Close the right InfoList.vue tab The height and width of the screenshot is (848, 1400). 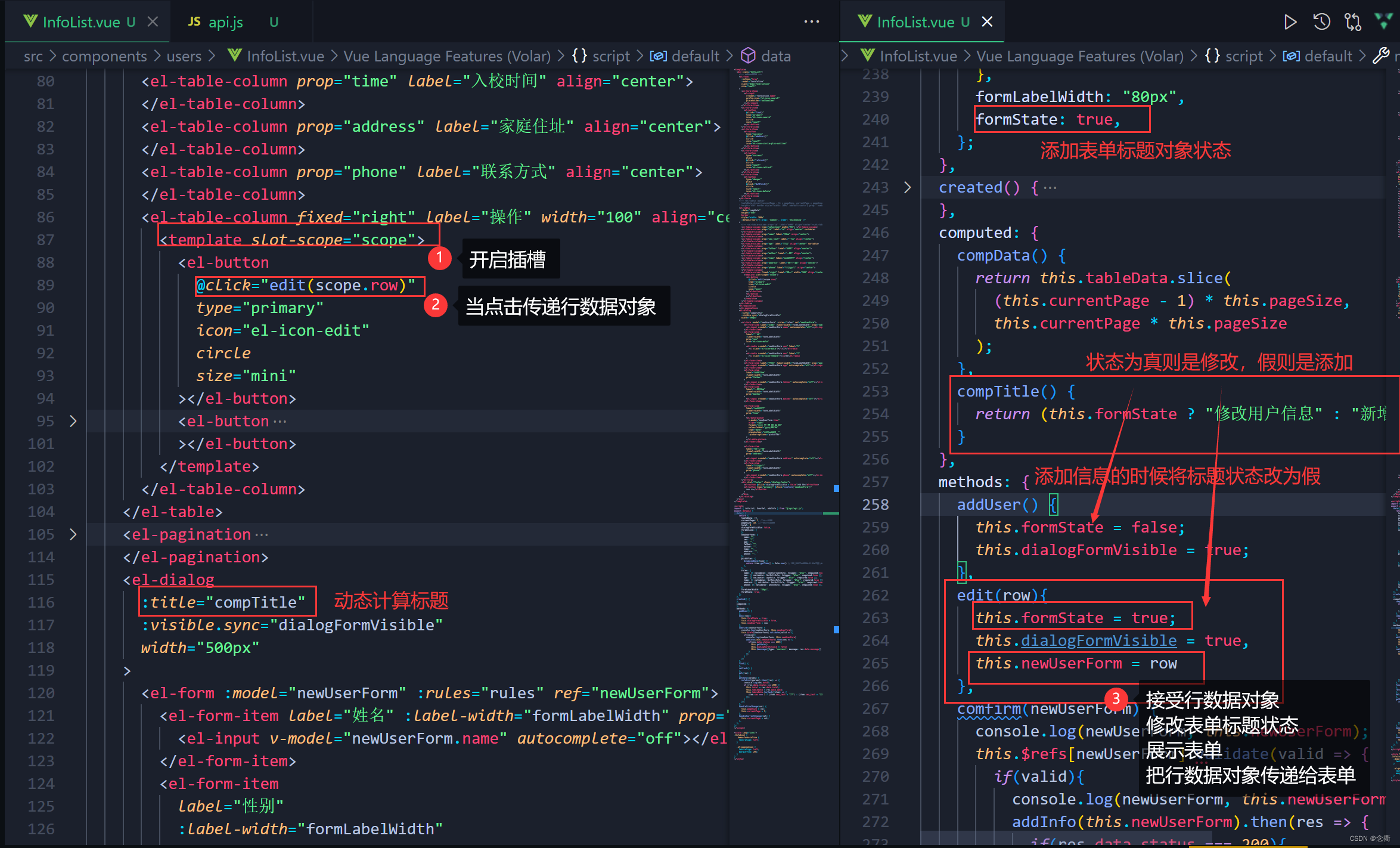pyautogui.click(x=987, y=22)
